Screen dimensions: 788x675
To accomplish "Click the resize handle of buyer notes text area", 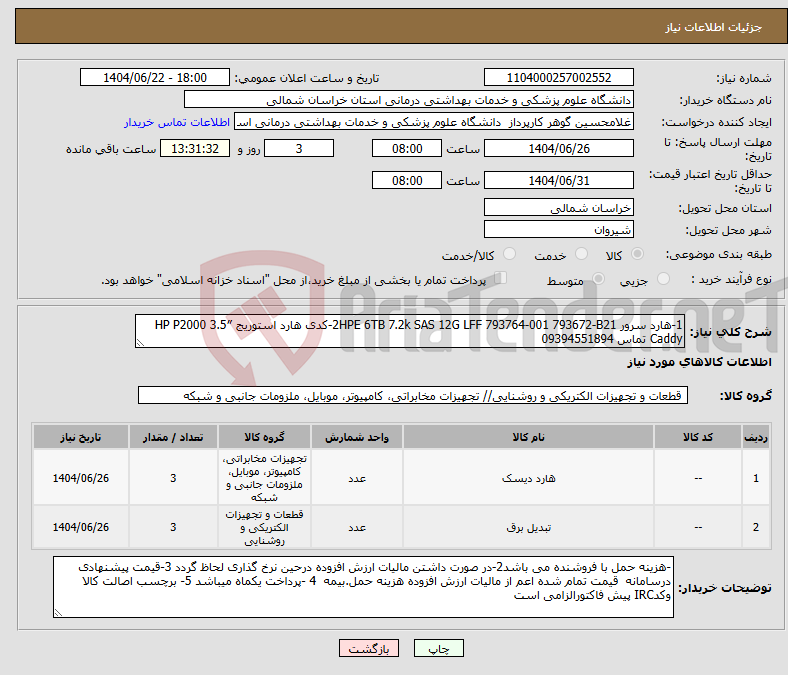I will (58, 613).
